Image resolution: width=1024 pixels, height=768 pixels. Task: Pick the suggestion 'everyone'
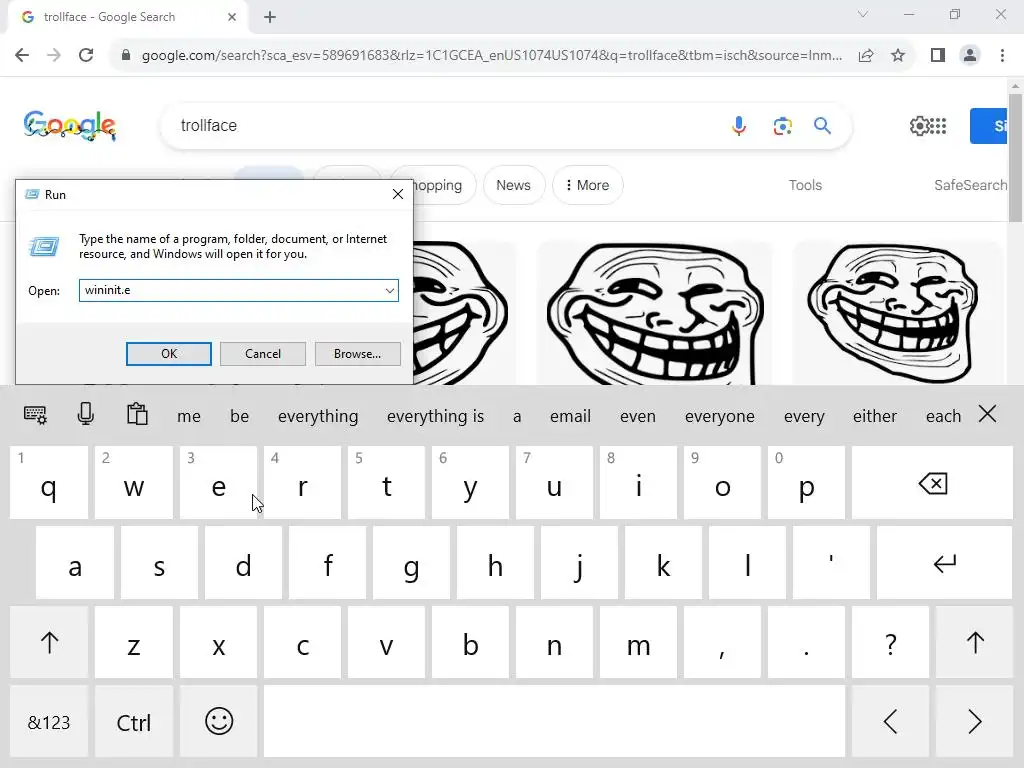pos(720,417)
